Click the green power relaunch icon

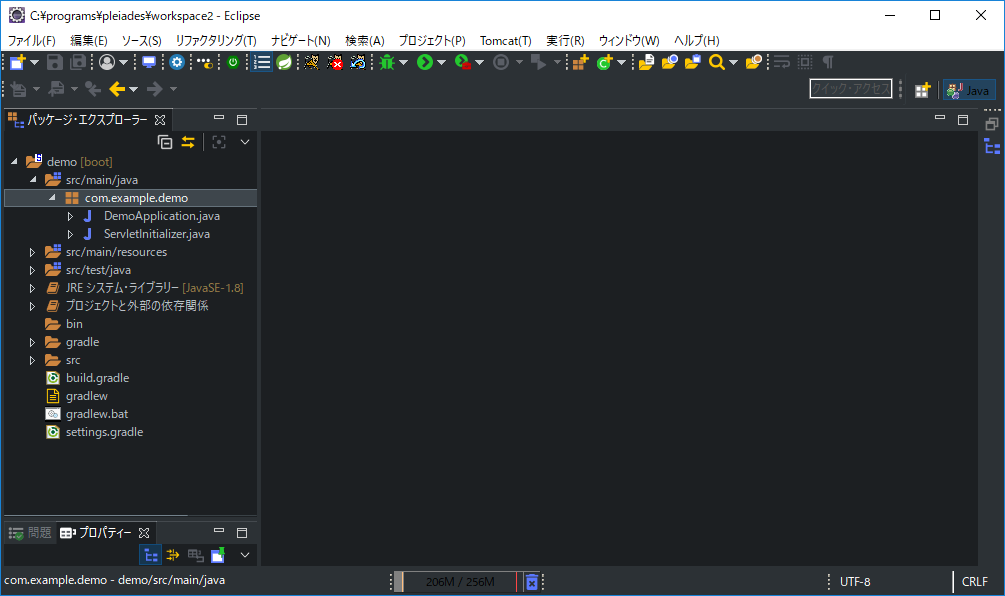click(233, 62)
